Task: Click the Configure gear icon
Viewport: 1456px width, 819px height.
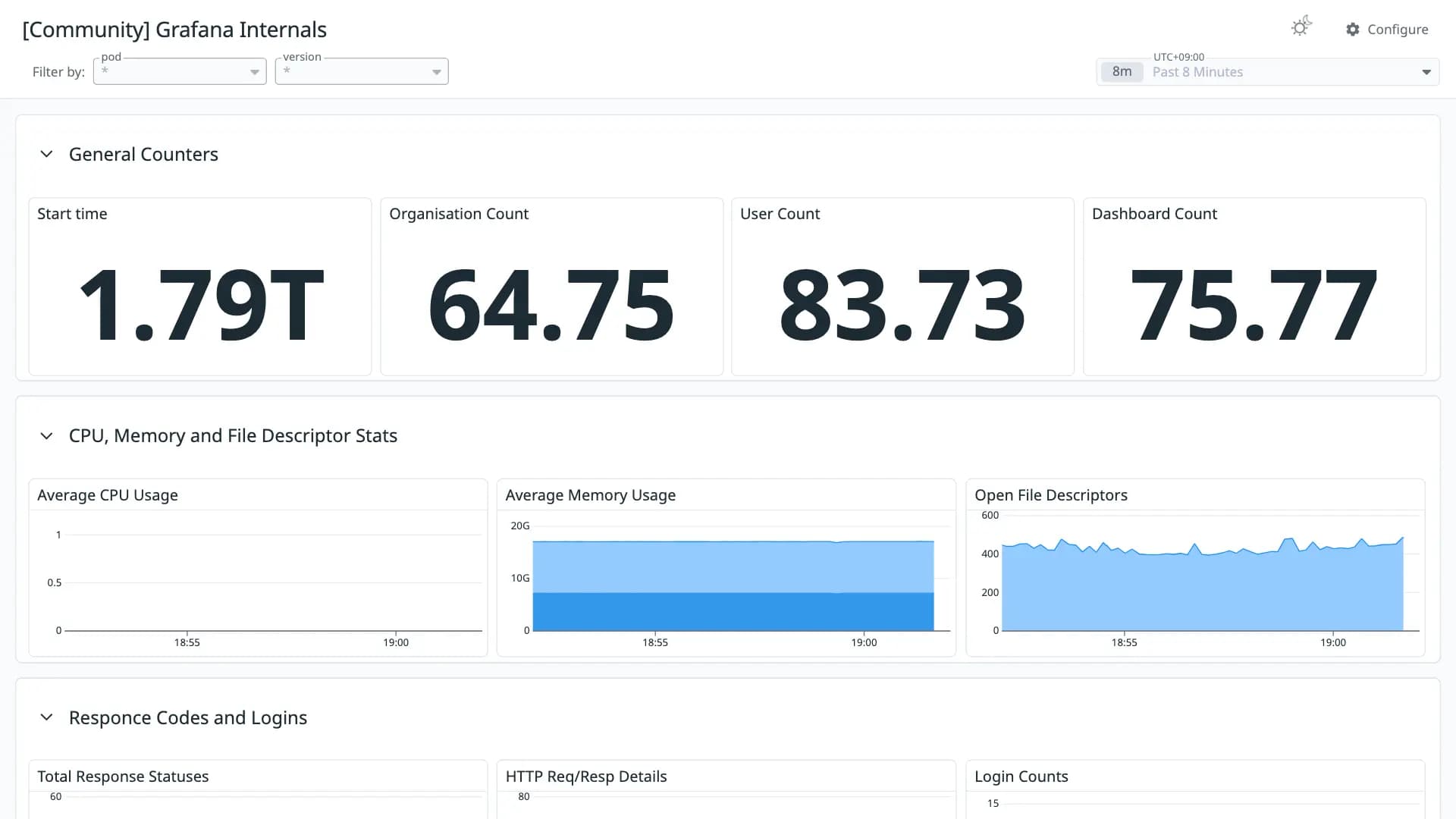Action: pyautogui.click(x=1353, y=30)
